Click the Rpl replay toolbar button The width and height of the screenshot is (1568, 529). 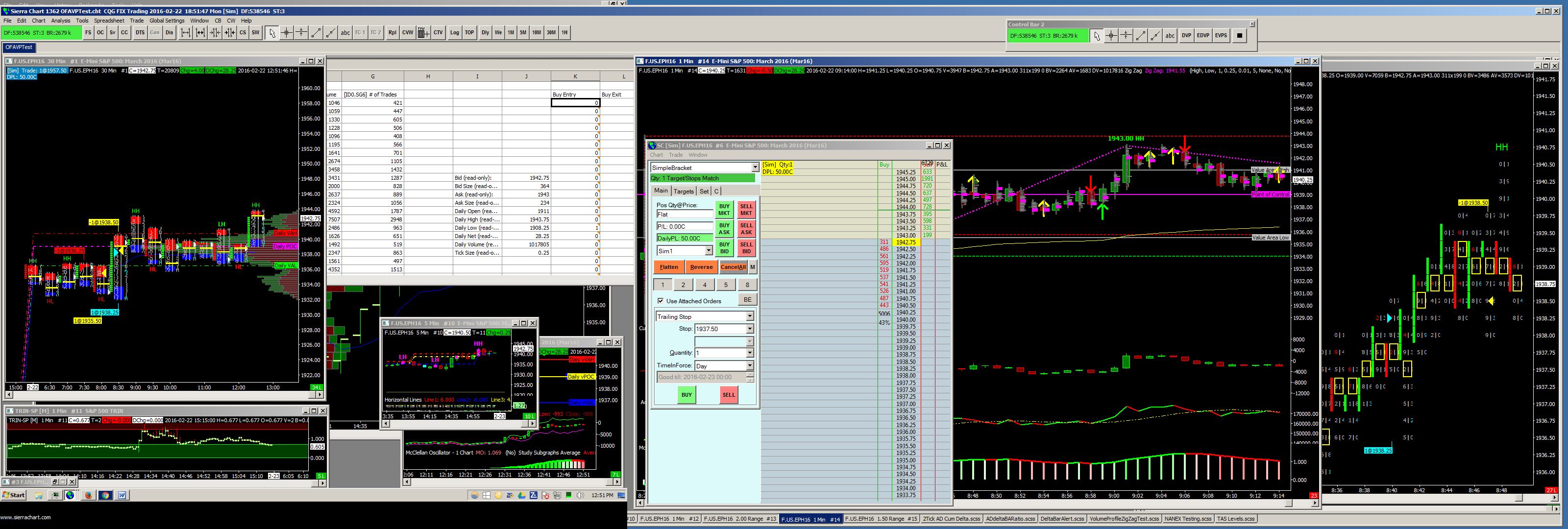[x=392, y=33]
